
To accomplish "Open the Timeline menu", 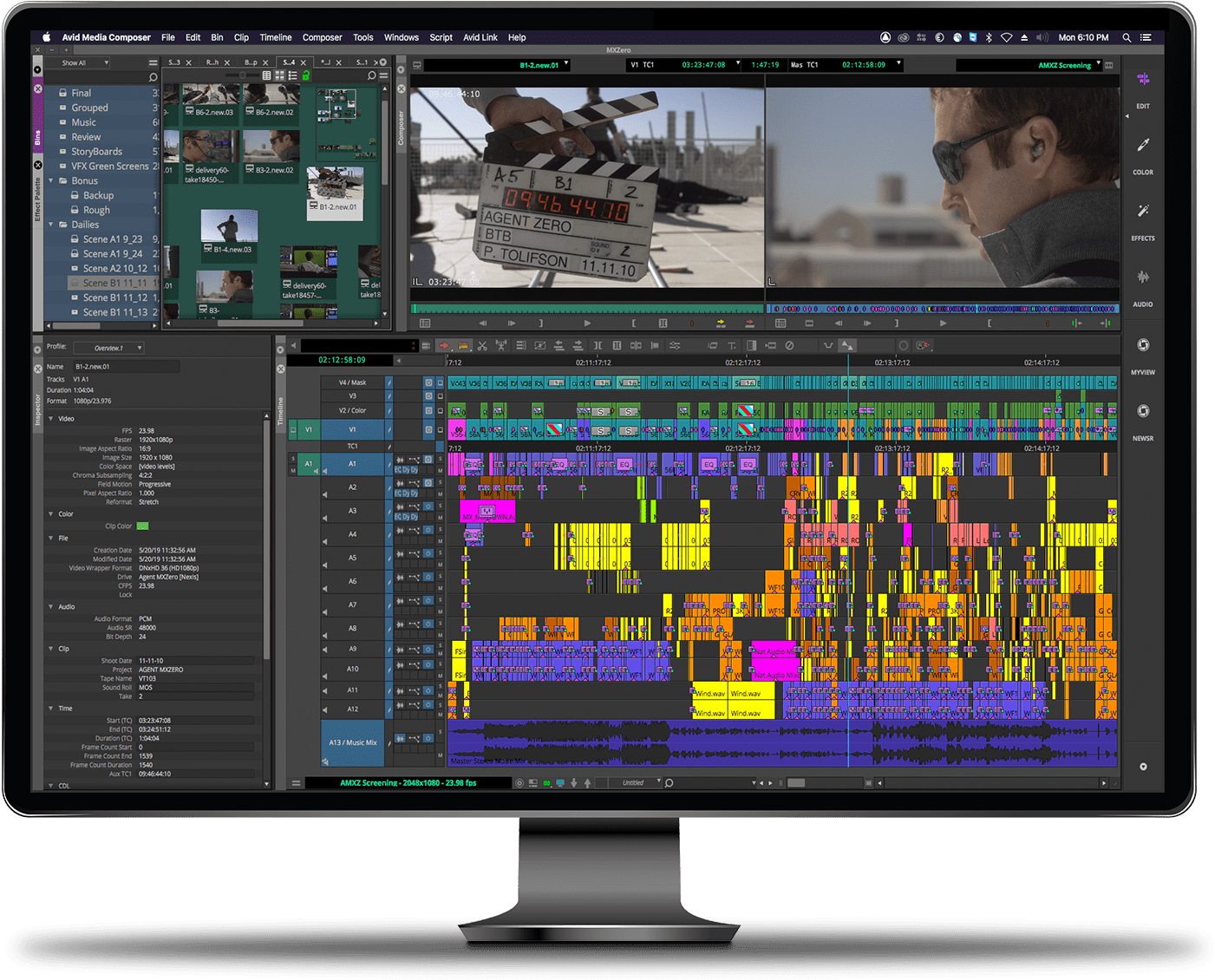I will tap(275, 37).
